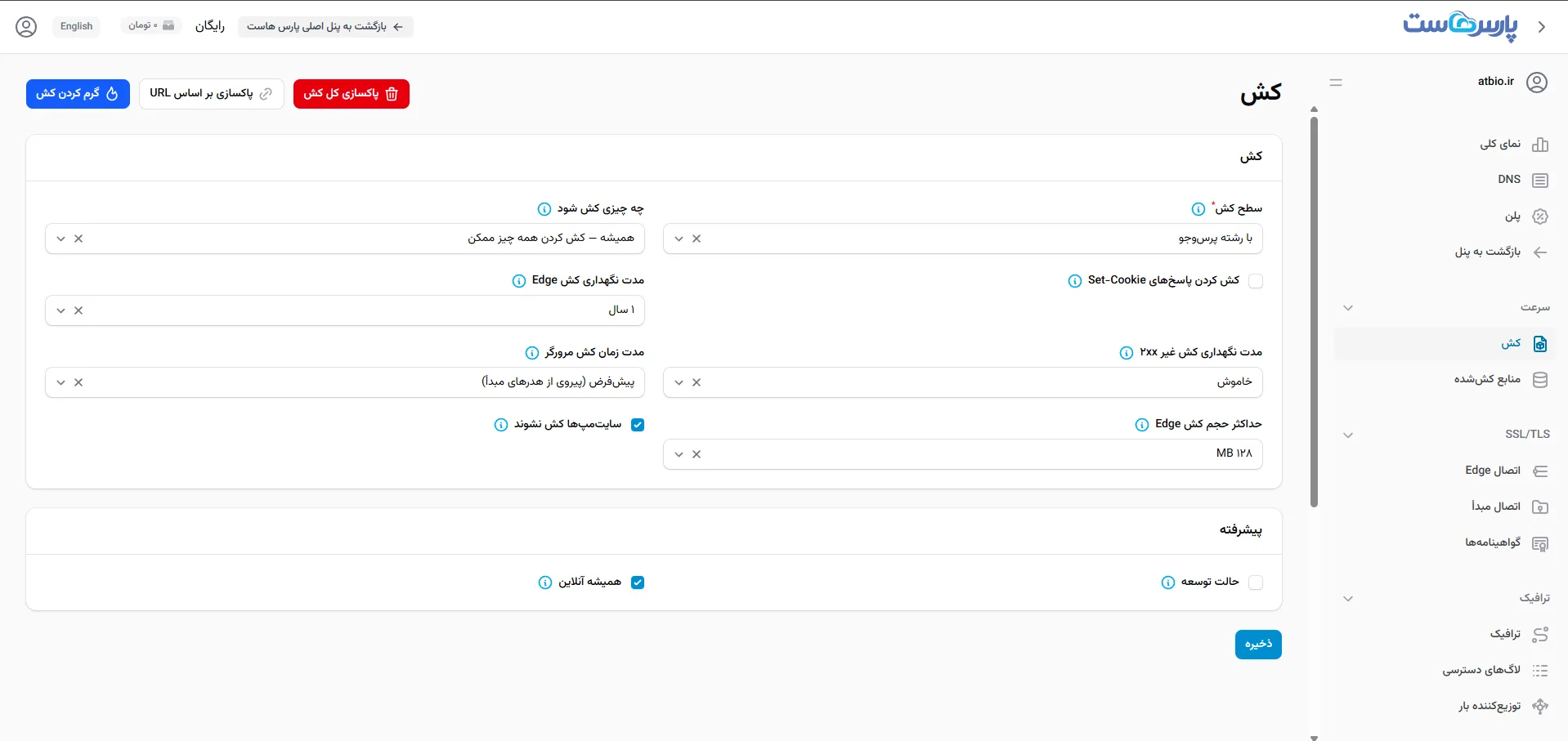Clear the سطح کش selection
The width and height of the screenshot is (1568, 741).
coord(697,239)
